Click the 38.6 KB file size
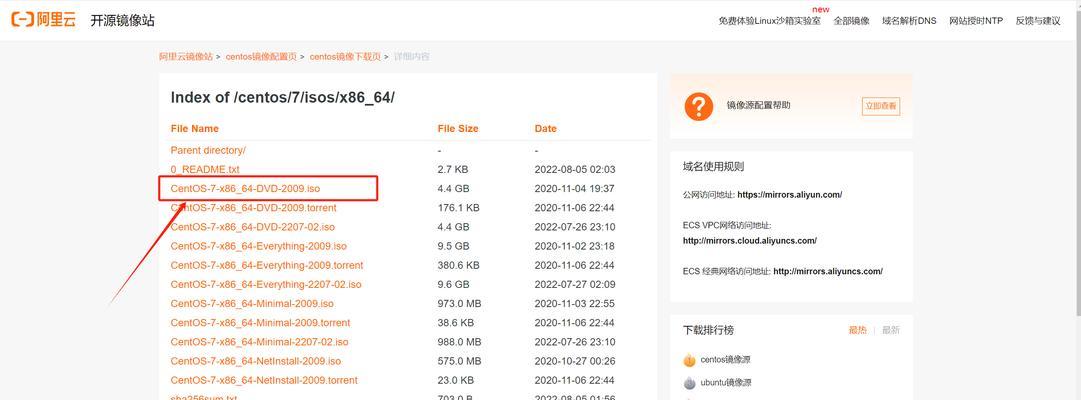Screen dimensions: 1081x400 pos(456,323)
